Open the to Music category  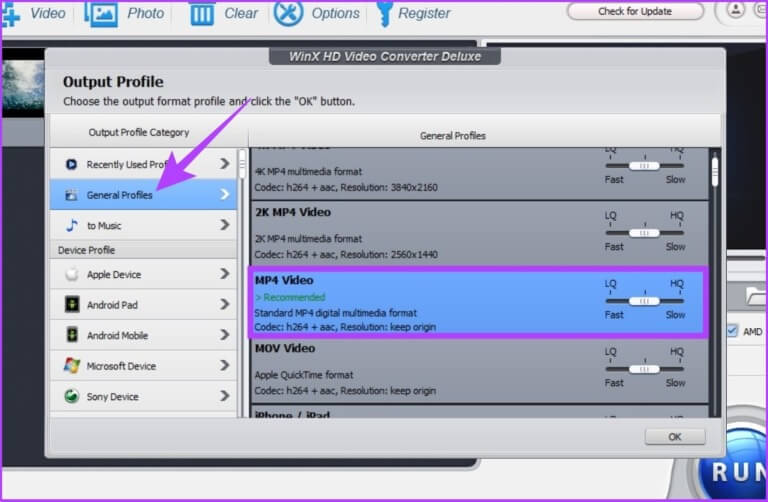coord(143,225)
